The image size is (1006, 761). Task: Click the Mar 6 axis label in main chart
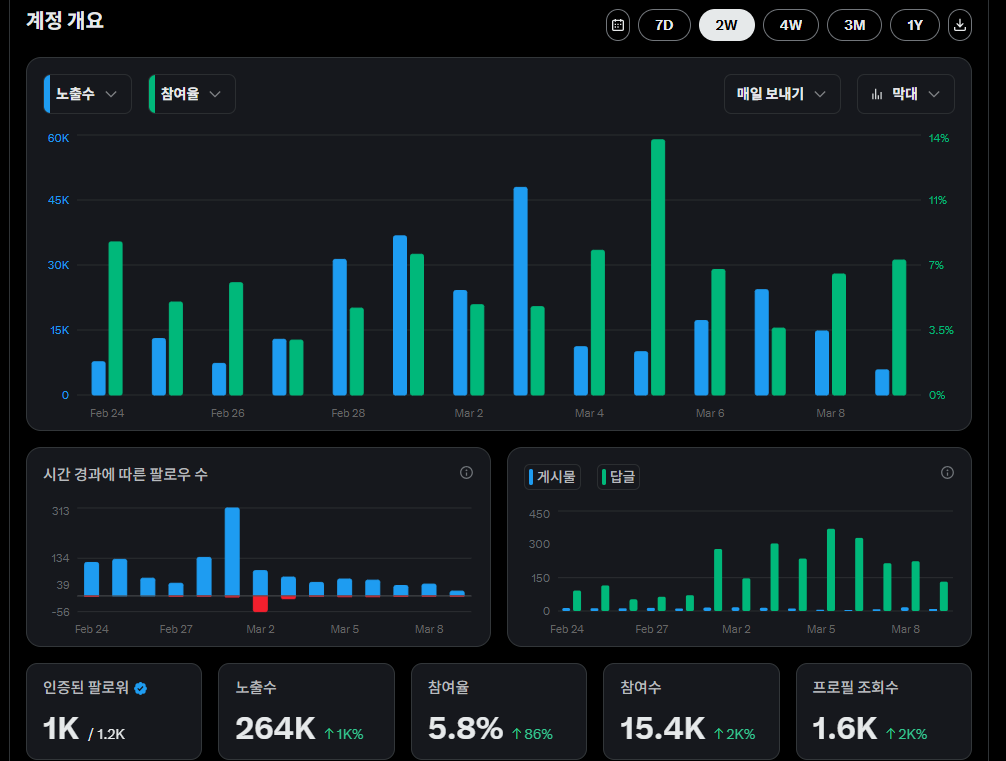click(x=710, y=413)
